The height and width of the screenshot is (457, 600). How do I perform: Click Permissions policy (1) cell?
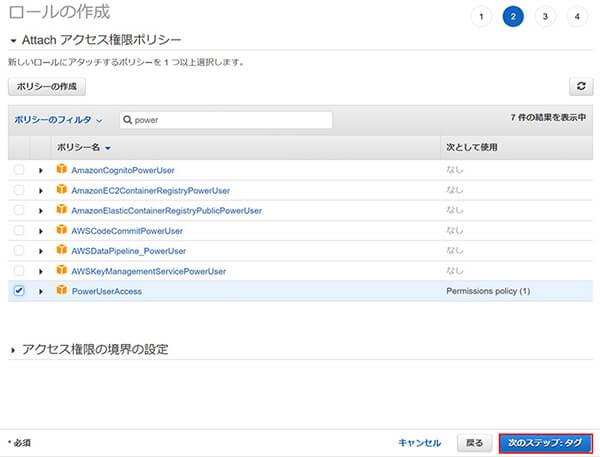[488, 291]
